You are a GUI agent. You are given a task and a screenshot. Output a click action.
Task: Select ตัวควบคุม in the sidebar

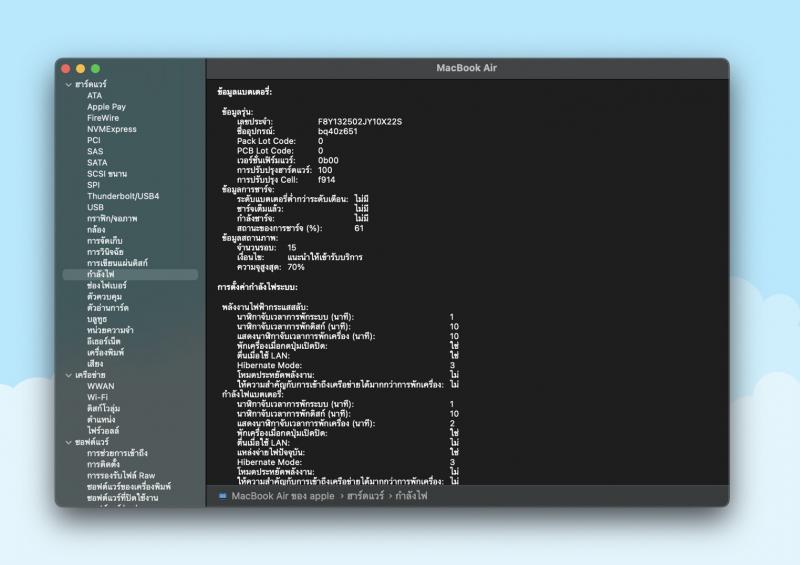pyautogui.click(x=104, y=297)
